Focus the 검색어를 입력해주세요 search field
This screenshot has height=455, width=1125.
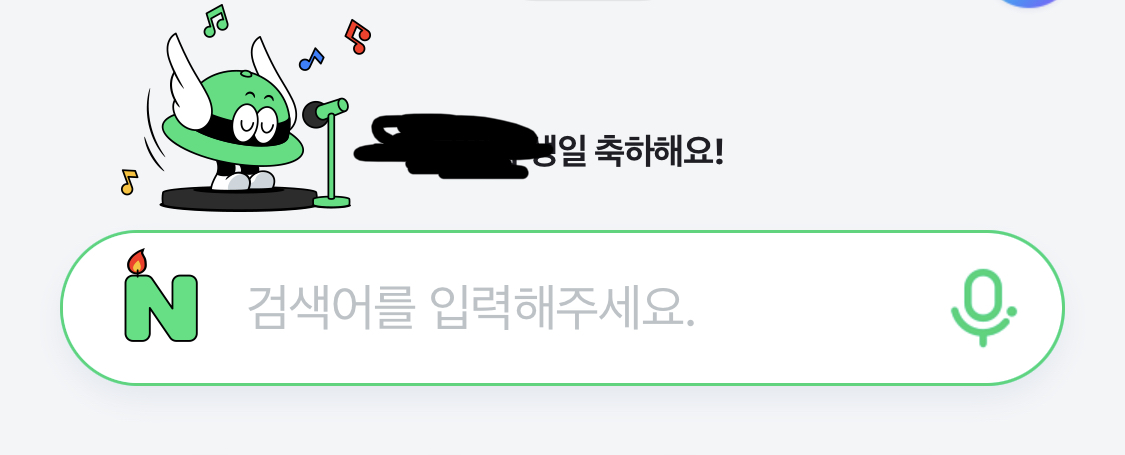pos(562,308)
